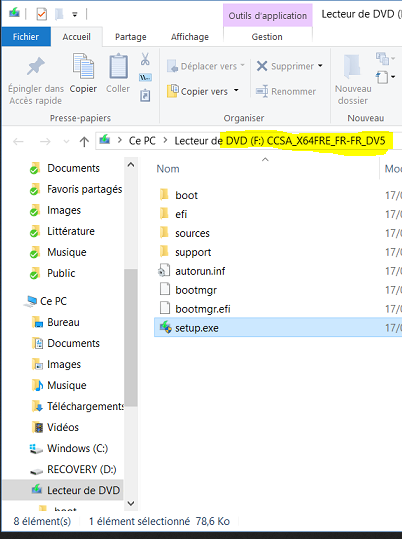Expand the Supprimer dropdown arrow

(x=320, y=66)
